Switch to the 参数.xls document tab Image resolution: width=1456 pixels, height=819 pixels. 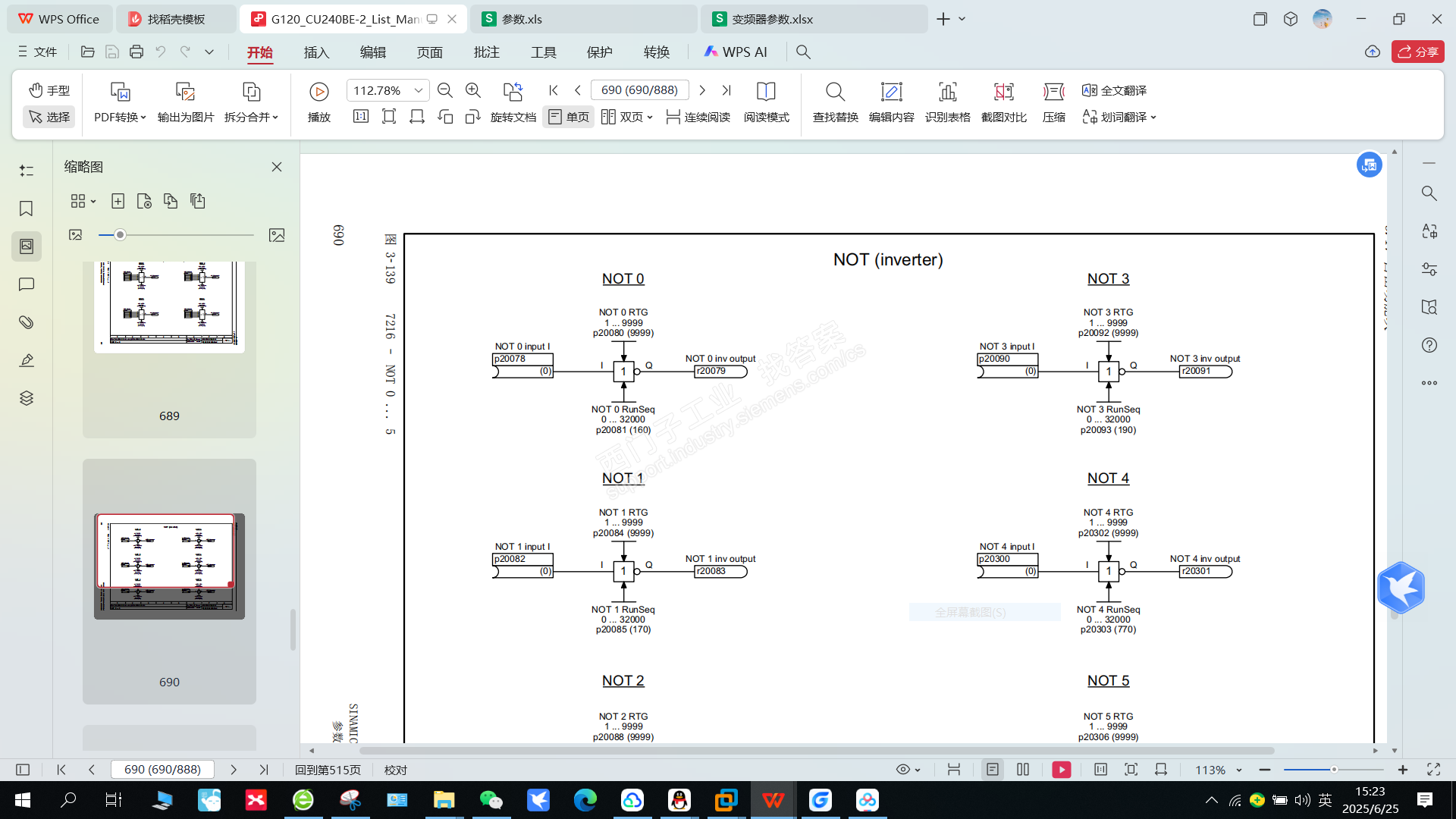coord(522,19)
